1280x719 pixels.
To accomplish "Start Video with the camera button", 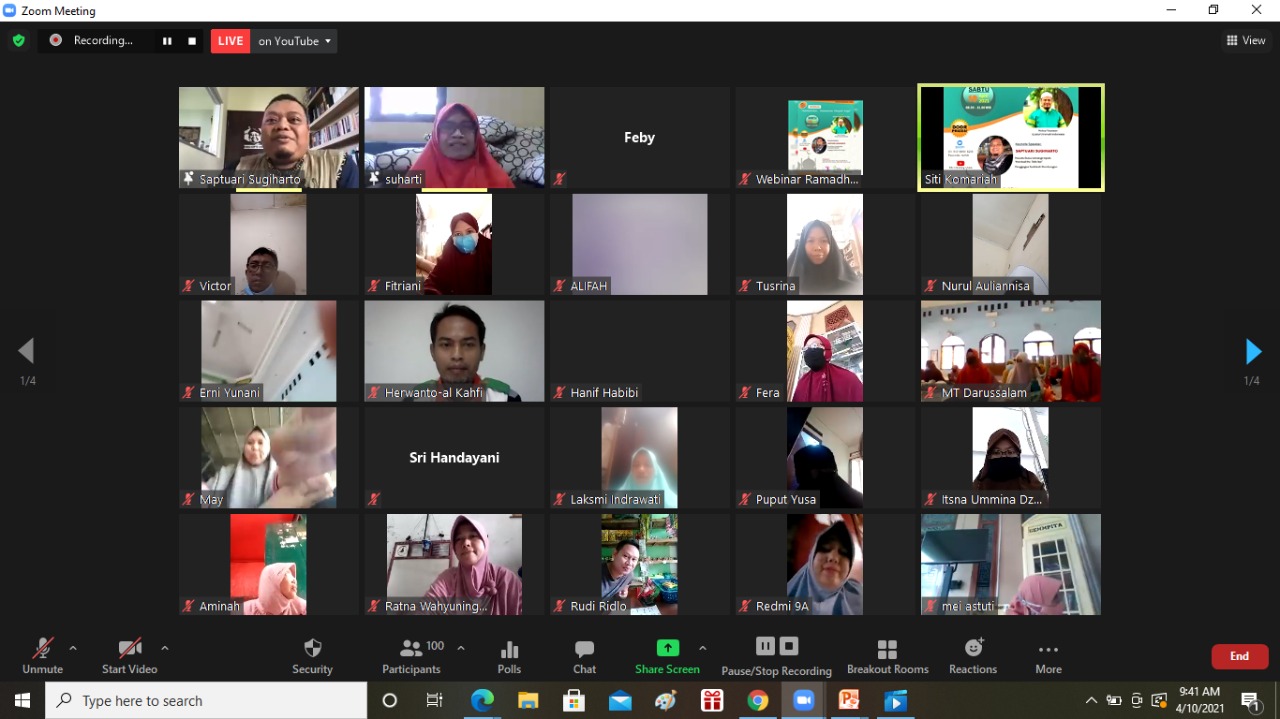I will pyautogui.click(x=129, y=656).
